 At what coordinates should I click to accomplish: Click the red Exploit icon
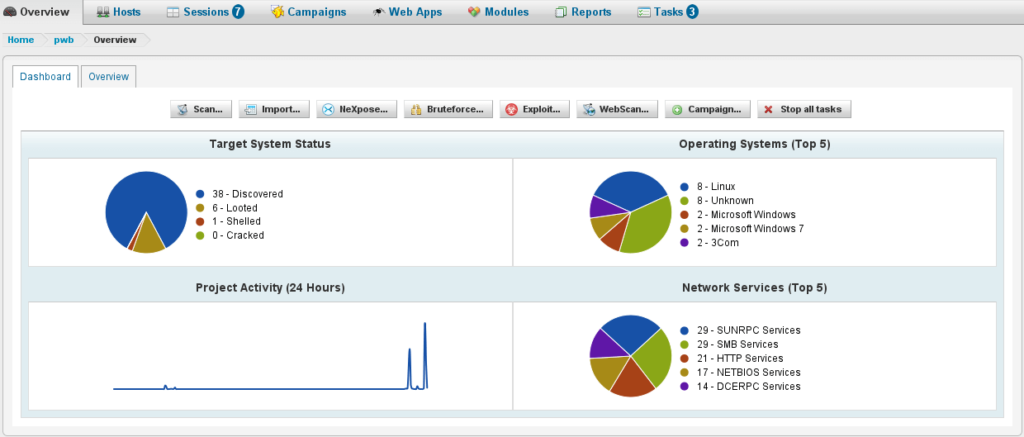(x=511, y=109)
